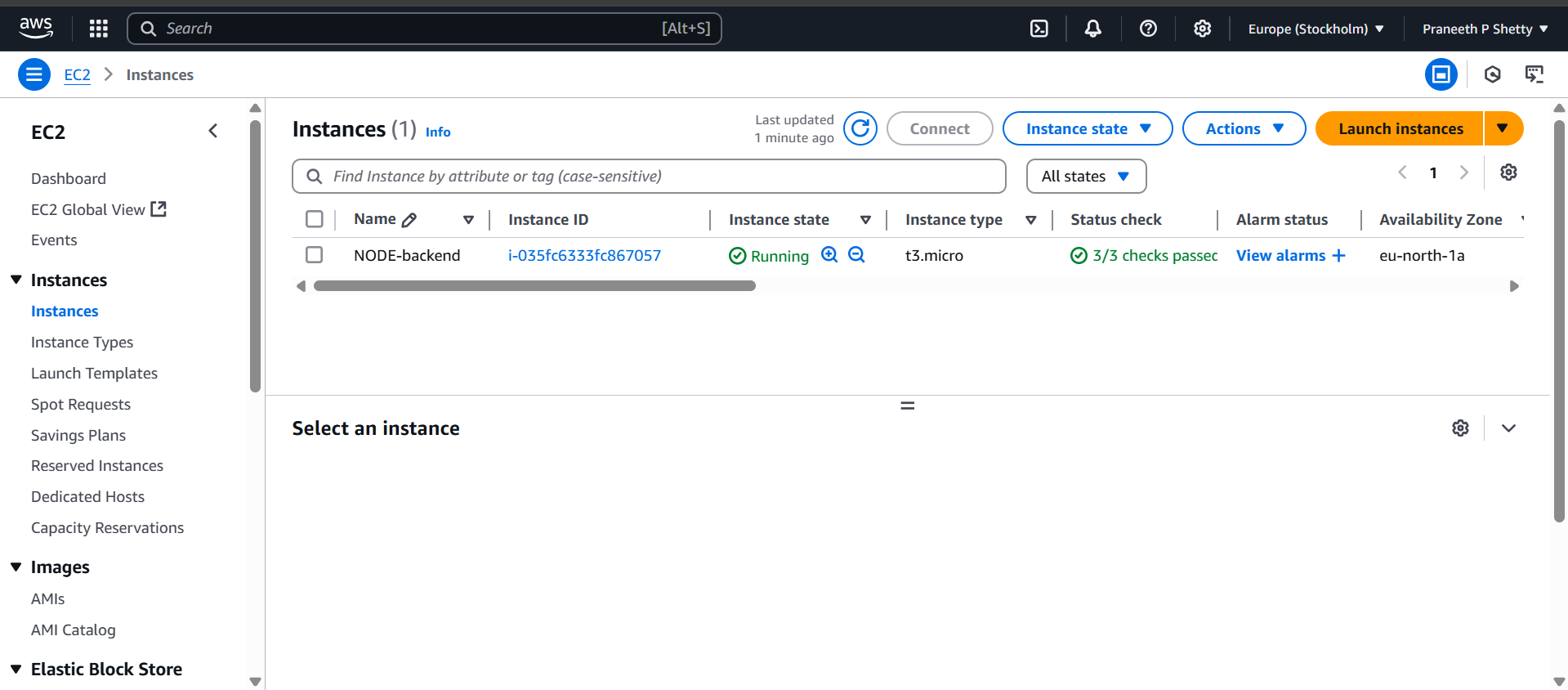1568x690 pixels.
Task: Click the hexagon security icon near breadcrumb
Action: (x=1492, y=74)
